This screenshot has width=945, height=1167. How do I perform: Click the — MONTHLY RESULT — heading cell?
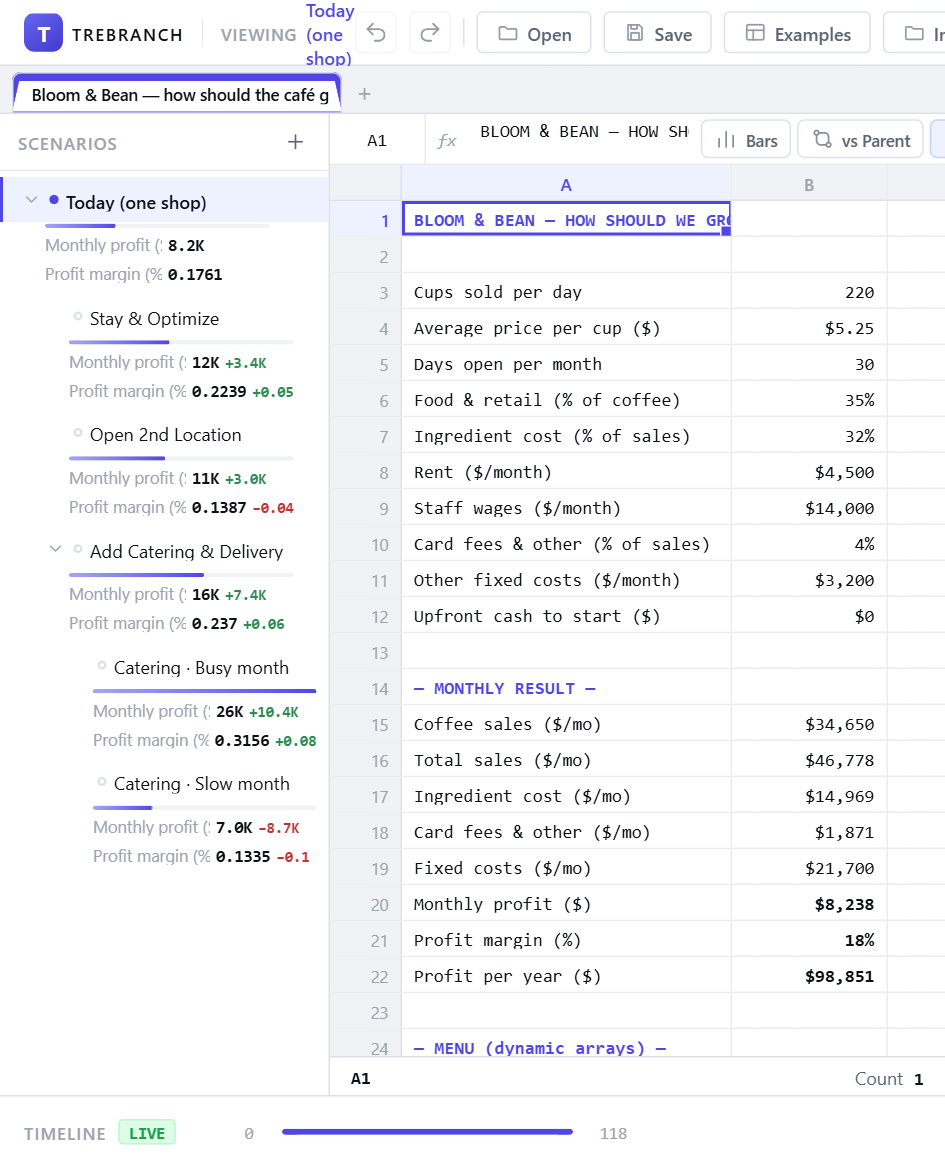tap(566, 688)
